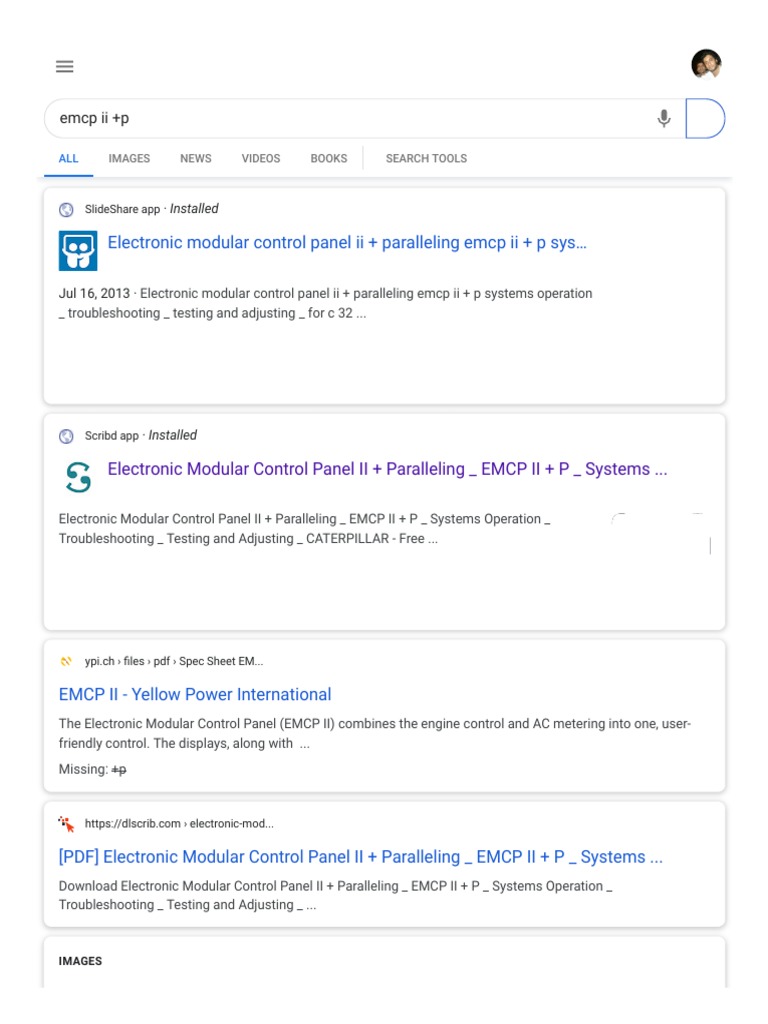Select the Books tab

pyautogui.click(x=329, y=159)
